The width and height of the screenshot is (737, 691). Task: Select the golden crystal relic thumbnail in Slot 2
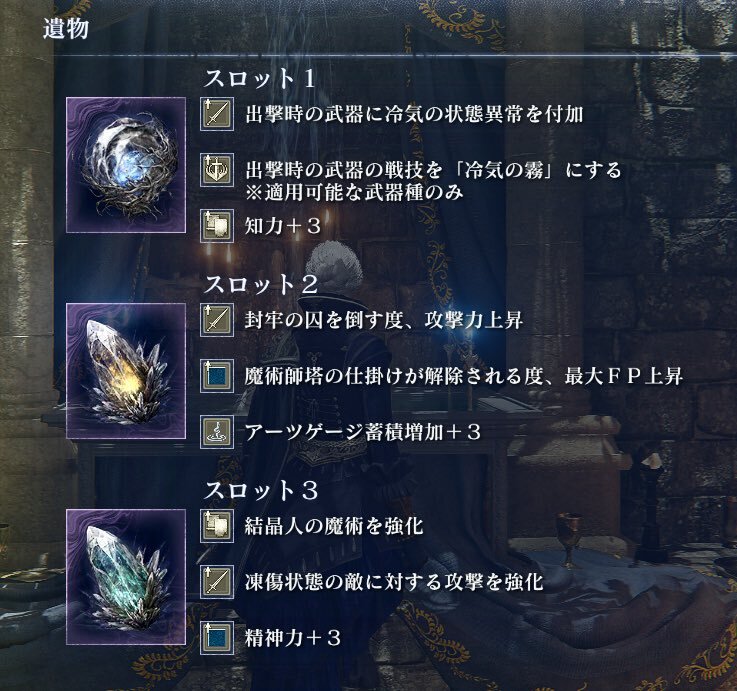126,371
